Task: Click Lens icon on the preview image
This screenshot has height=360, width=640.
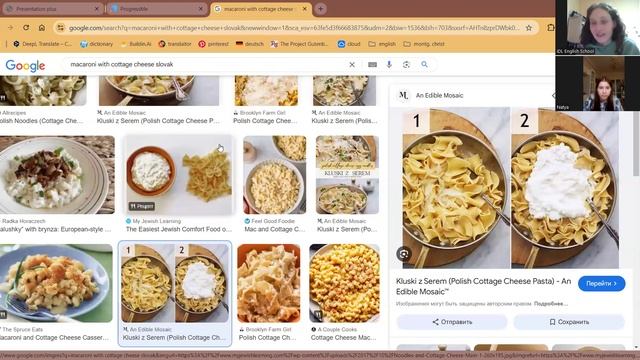Action: [403, 254]
